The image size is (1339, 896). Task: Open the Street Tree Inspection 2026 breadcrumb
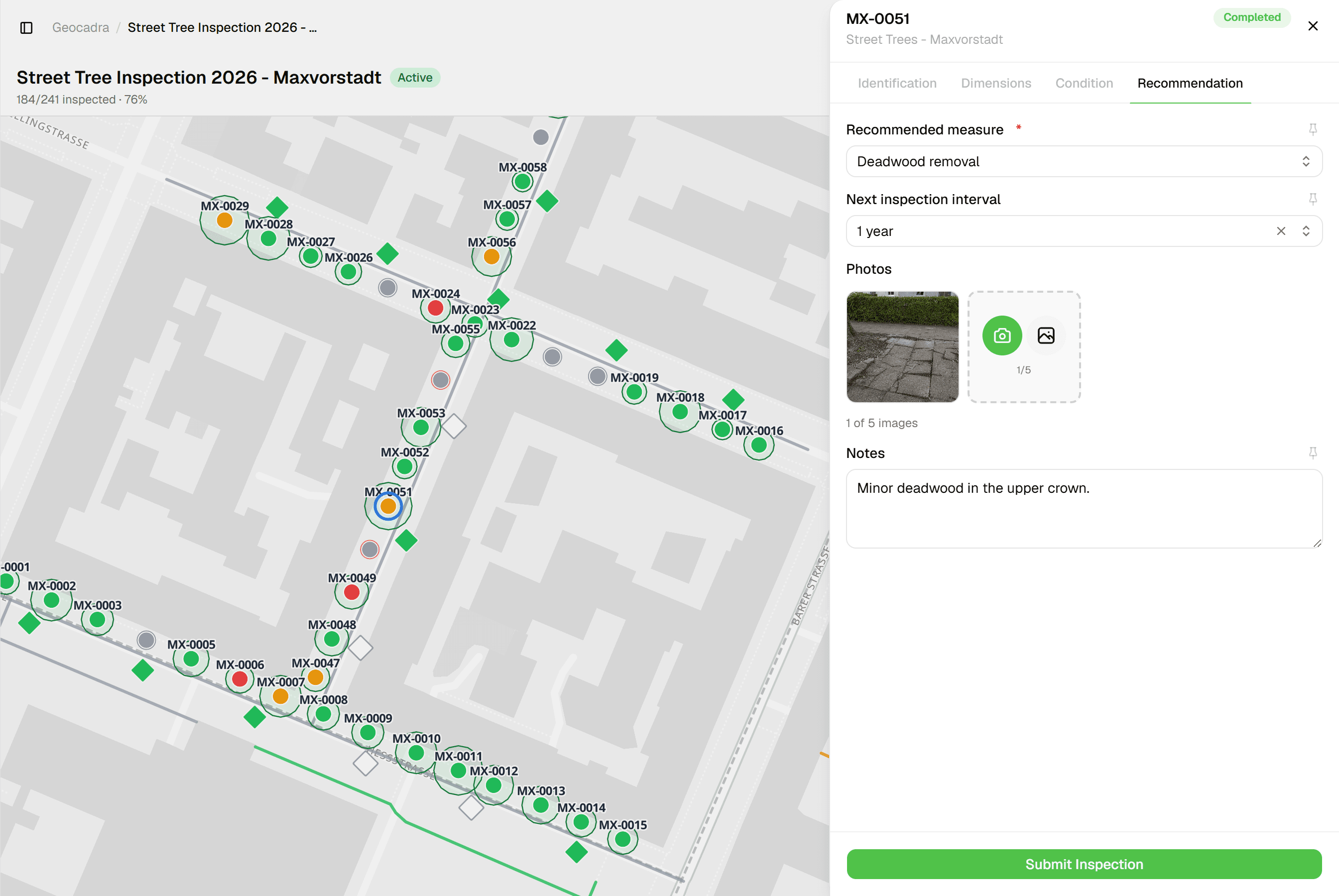[x=222, y=27]
